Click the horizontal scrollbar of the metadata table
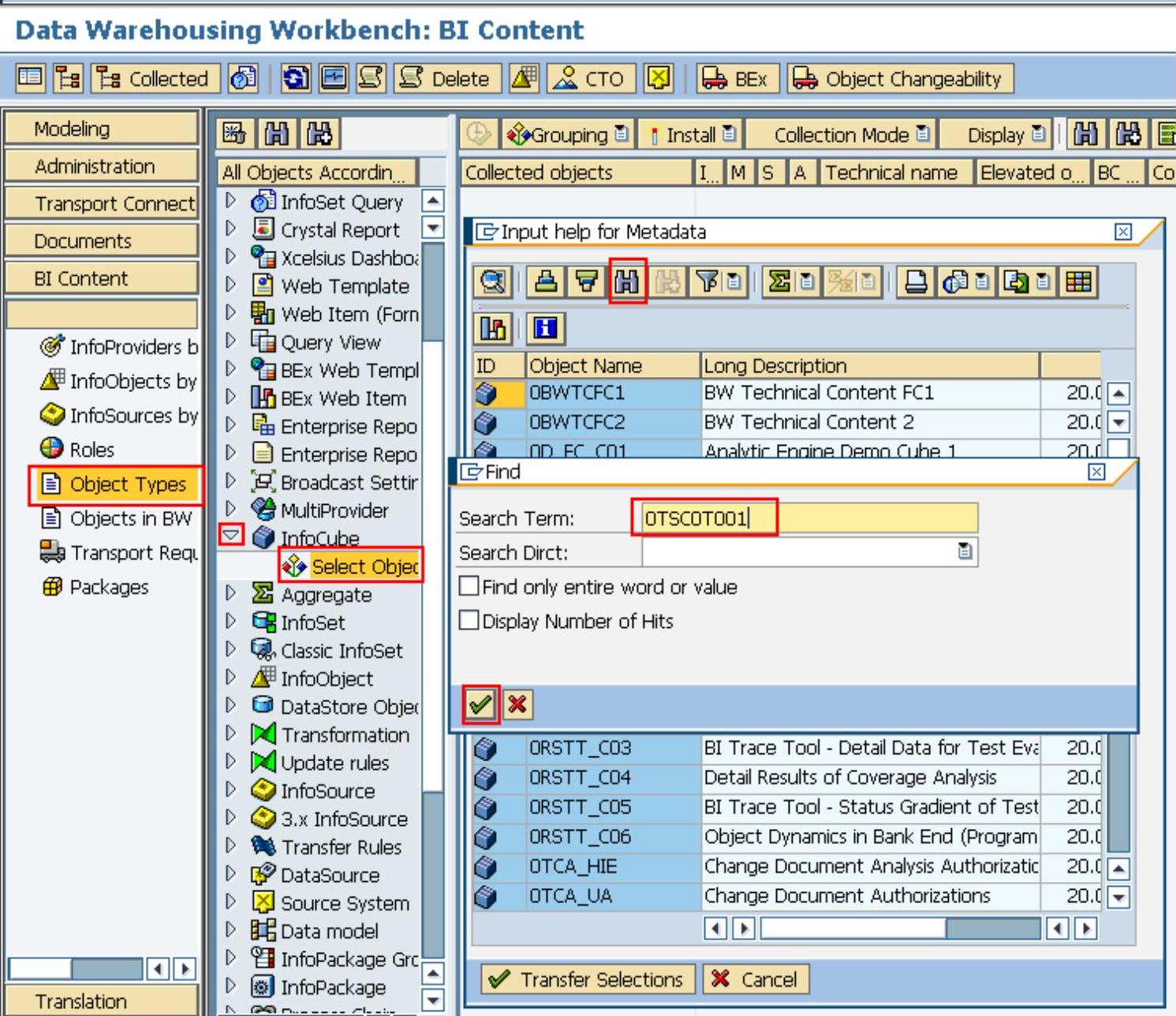Screen dimensions: 1176x1016 900,928
